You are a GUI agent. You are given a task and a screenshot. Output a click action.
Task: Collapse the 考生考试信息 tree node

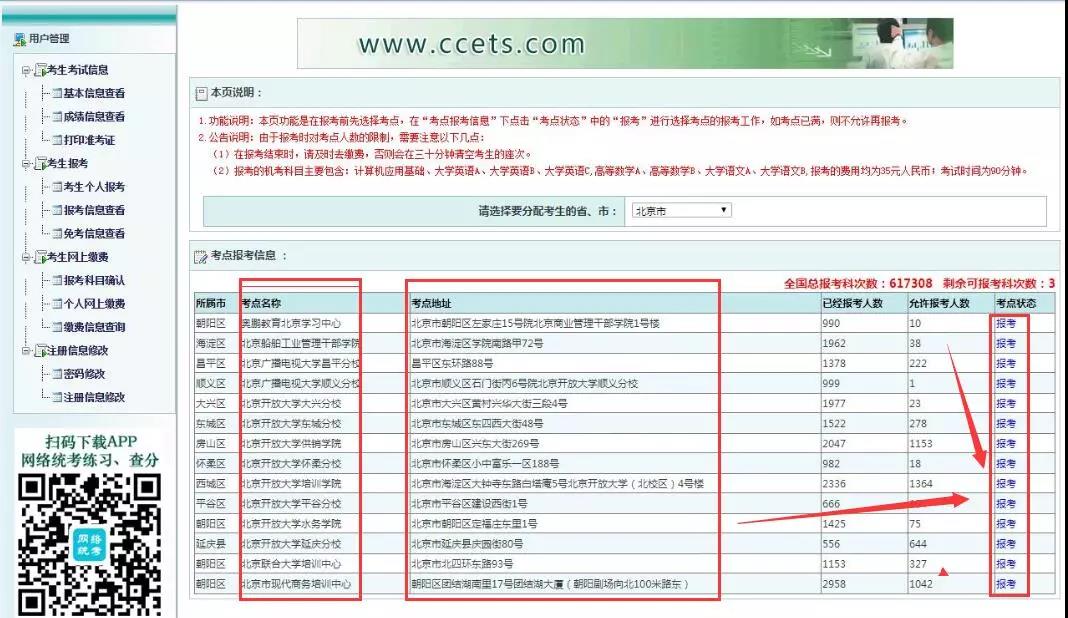pos(26,70)
